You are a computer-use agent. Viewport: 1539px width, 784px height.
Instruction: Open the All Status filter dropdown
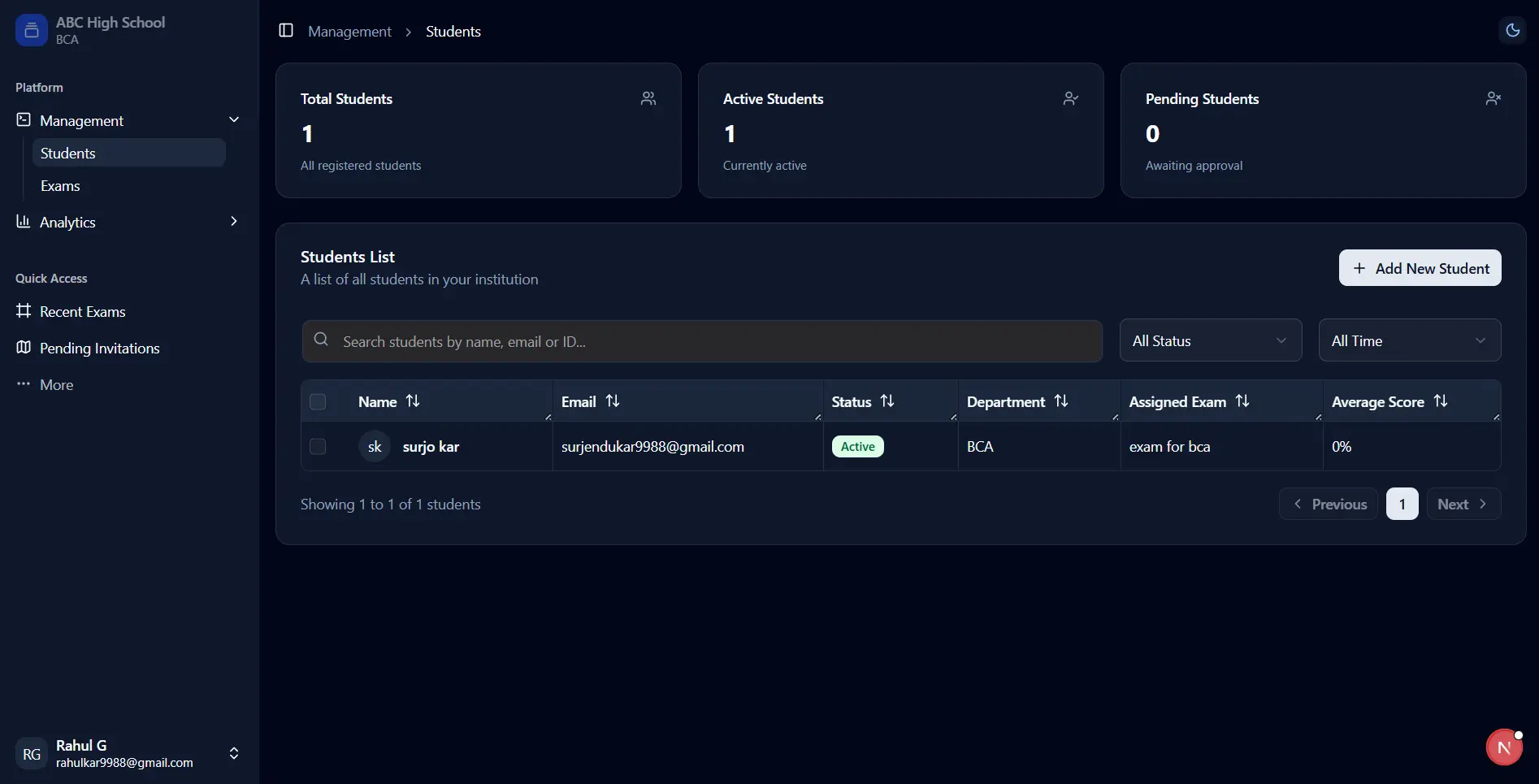(x=1210, y=340)
